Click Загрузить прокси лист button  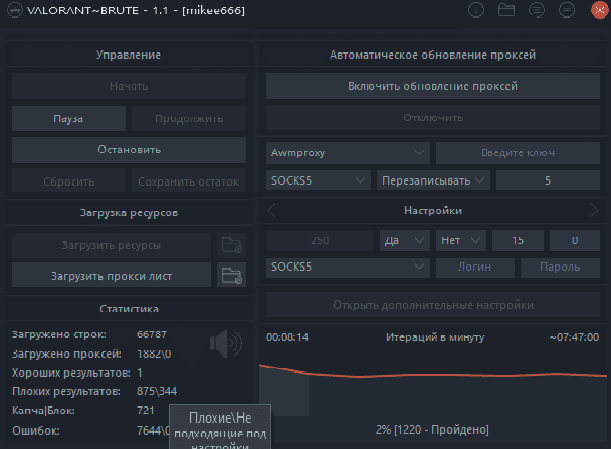coord(111,276)
